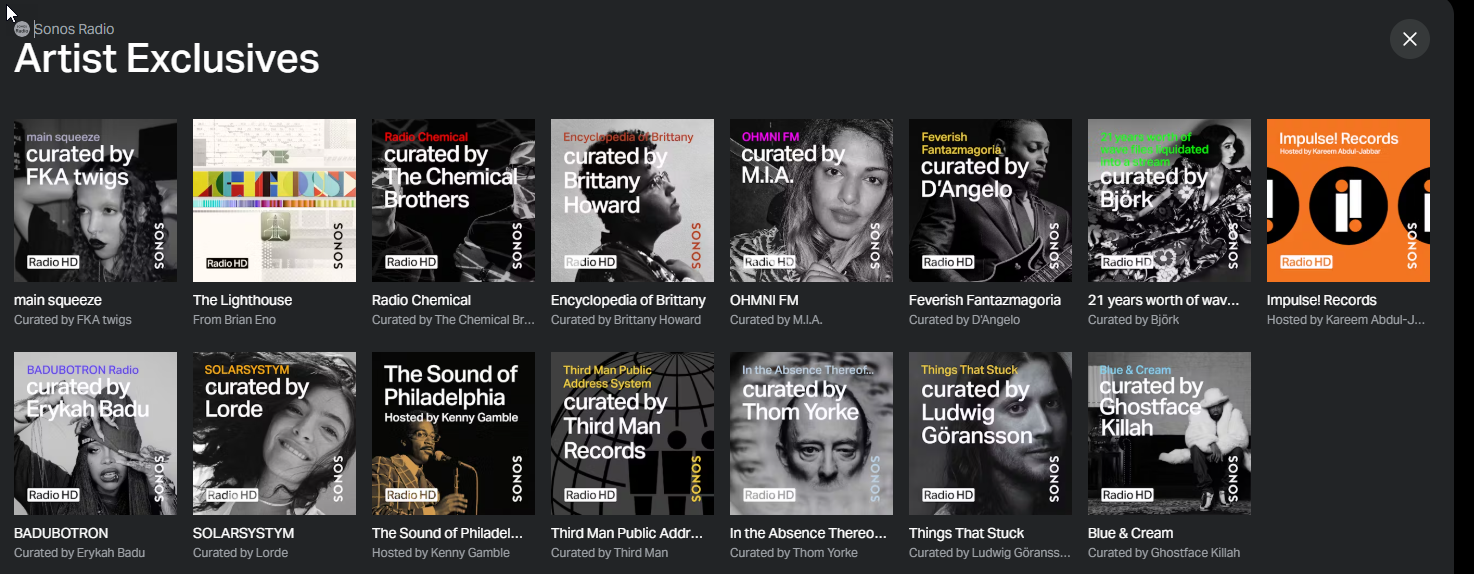
Task: Open Impulse! Records orange cover art
Action: (1348, 201)
